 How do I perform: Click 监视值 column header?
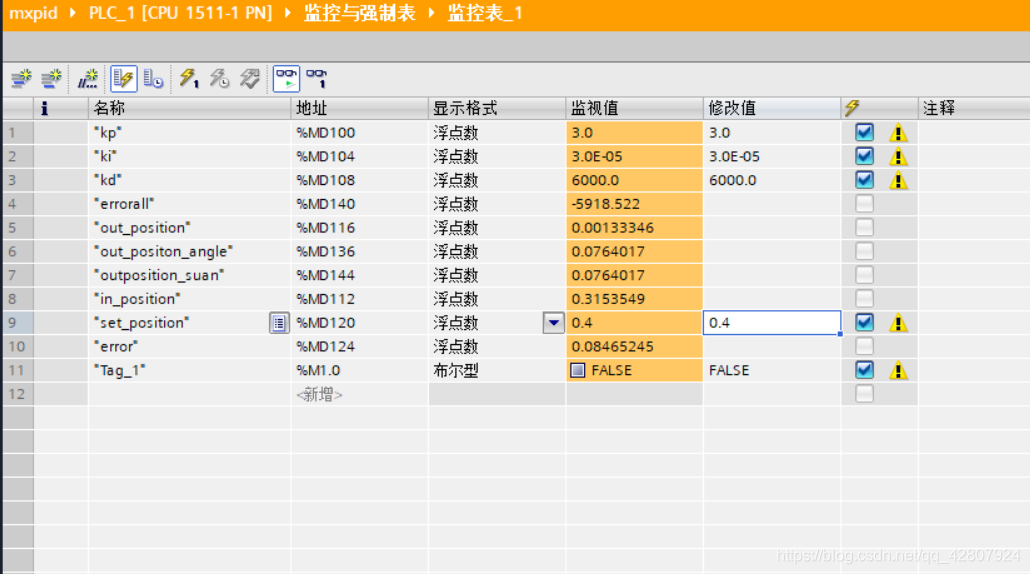[635, 108]
